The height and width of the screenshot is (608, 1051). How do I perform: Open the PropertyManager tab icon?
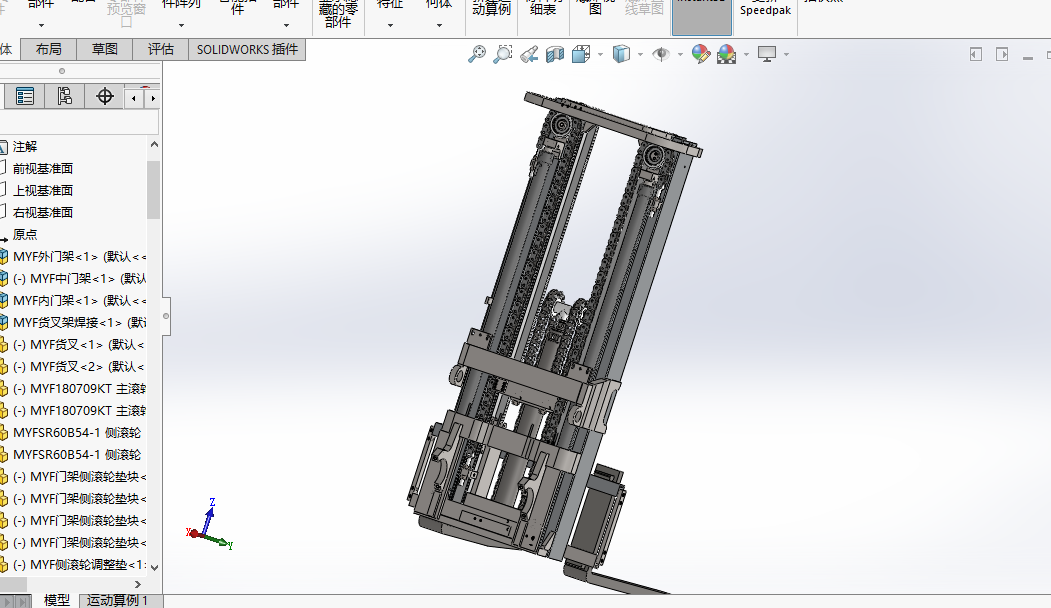[x=25, y=96]
